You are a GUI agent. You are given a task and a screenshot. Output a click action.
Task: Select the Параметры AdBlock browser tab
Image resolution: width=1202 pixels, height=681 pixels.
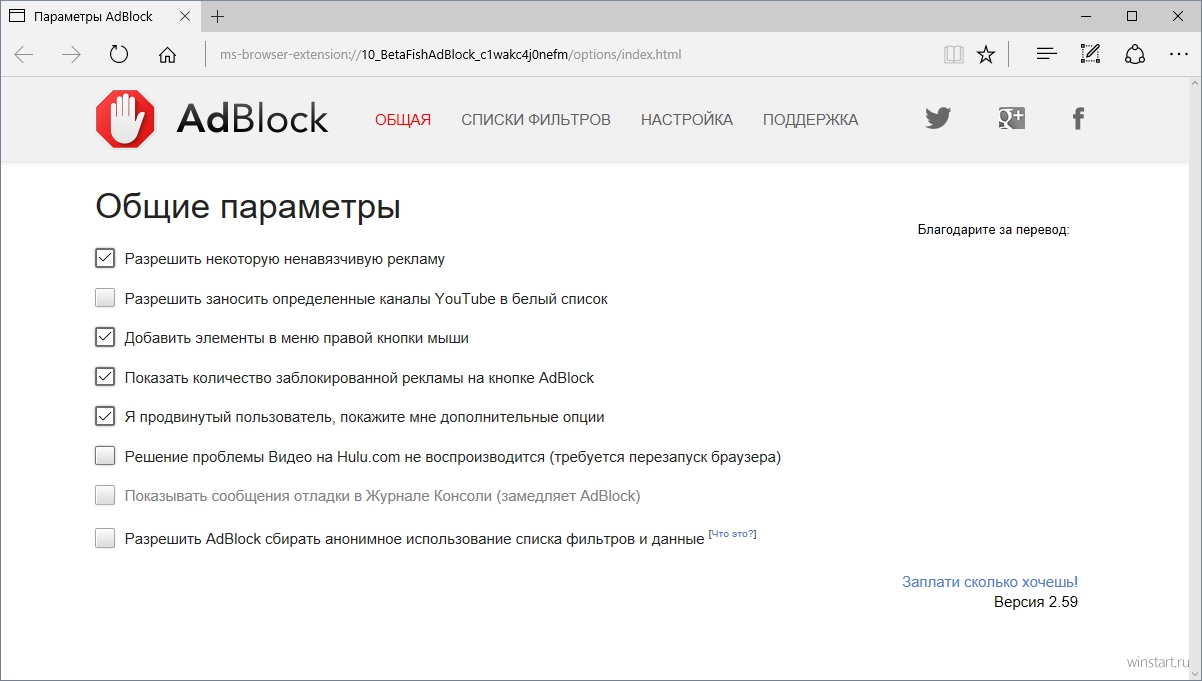[x=100, y=17]
